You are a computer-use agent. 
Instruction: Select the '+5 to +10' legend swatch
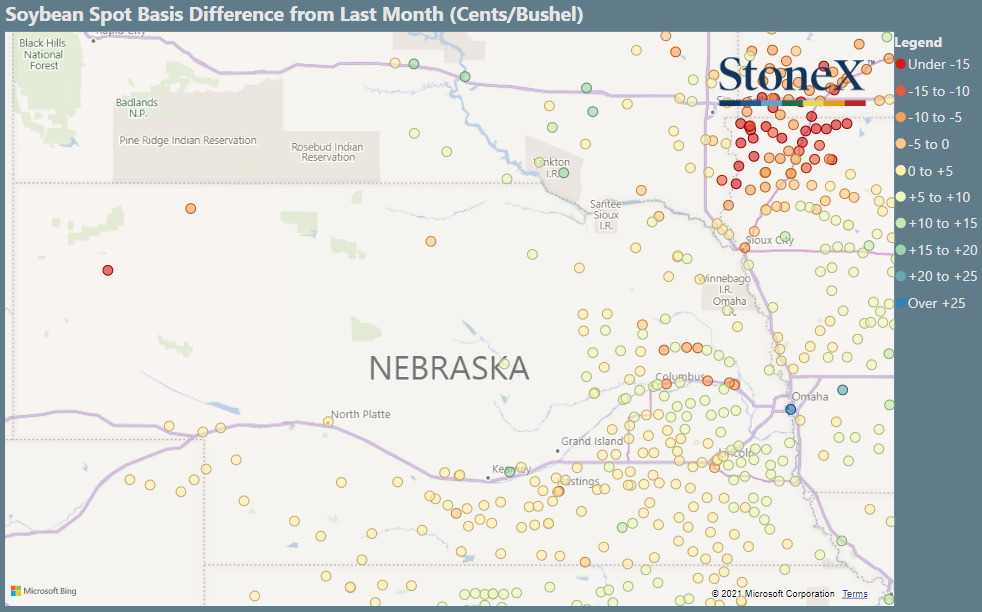point(901,197)
